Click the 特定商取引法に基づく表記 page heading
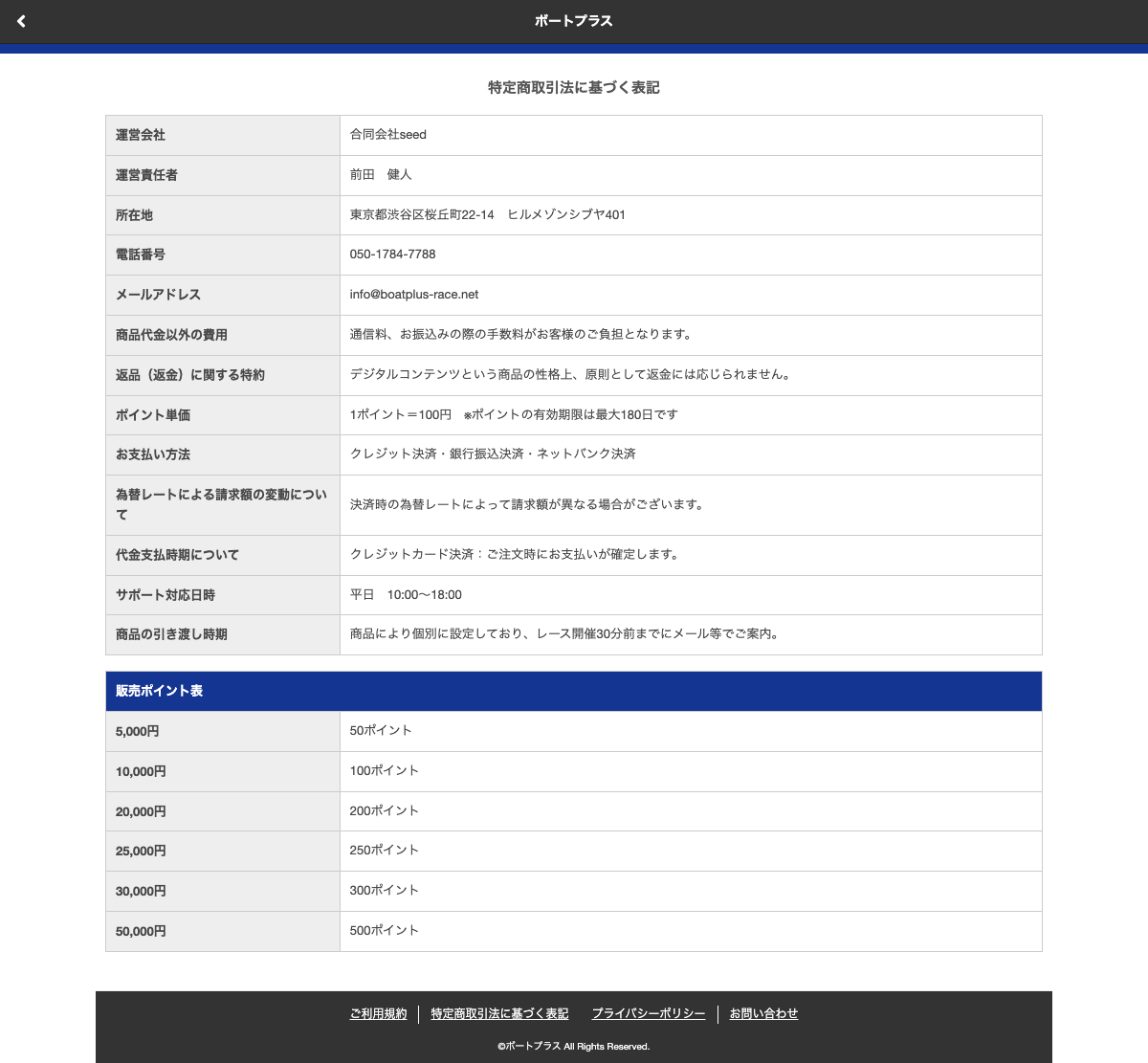This screenshot has height=1063, width=1148. (x=574, y=87)
